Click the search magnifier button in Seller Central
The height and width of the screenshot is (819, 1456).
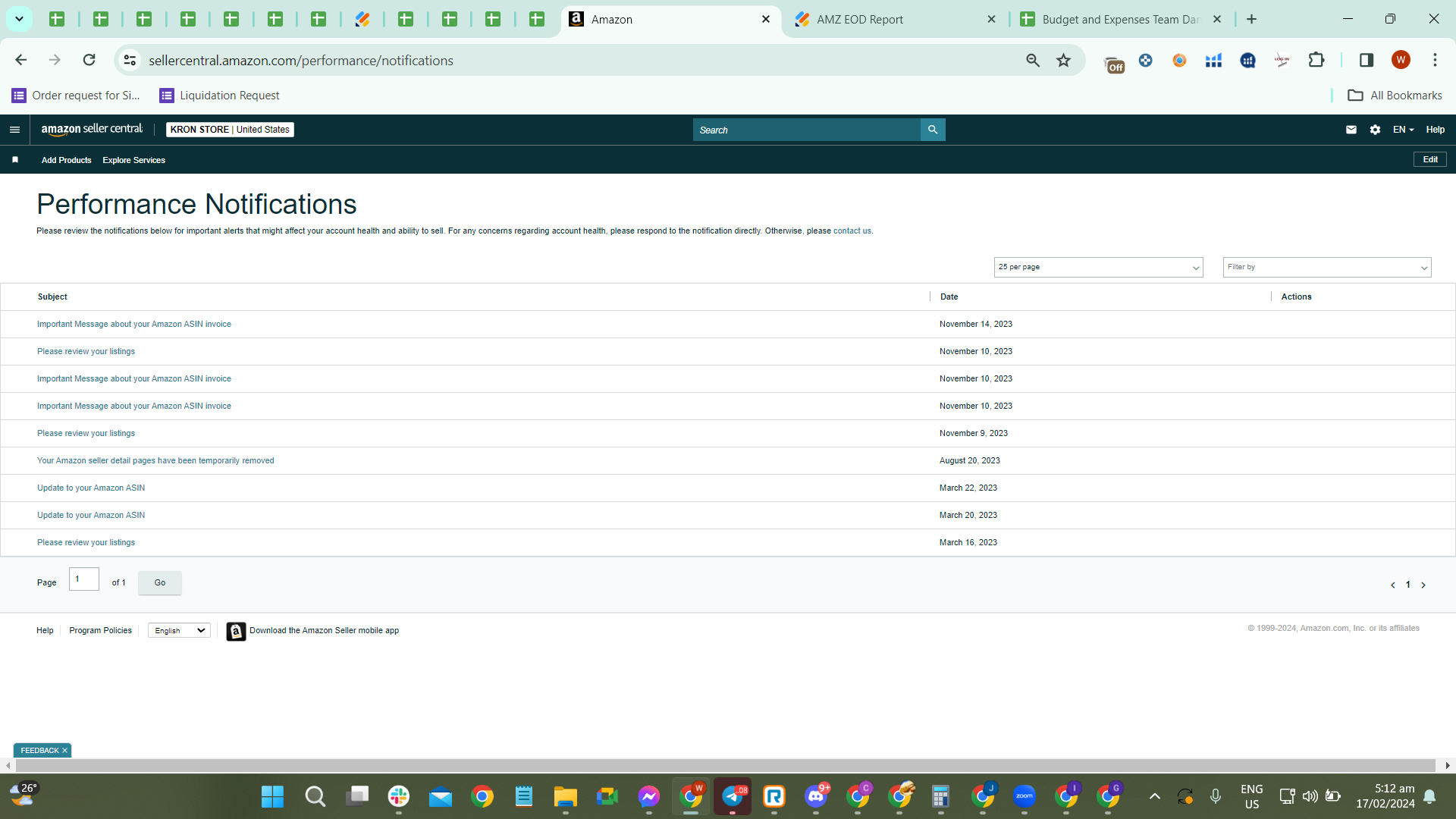click(933, 130)
